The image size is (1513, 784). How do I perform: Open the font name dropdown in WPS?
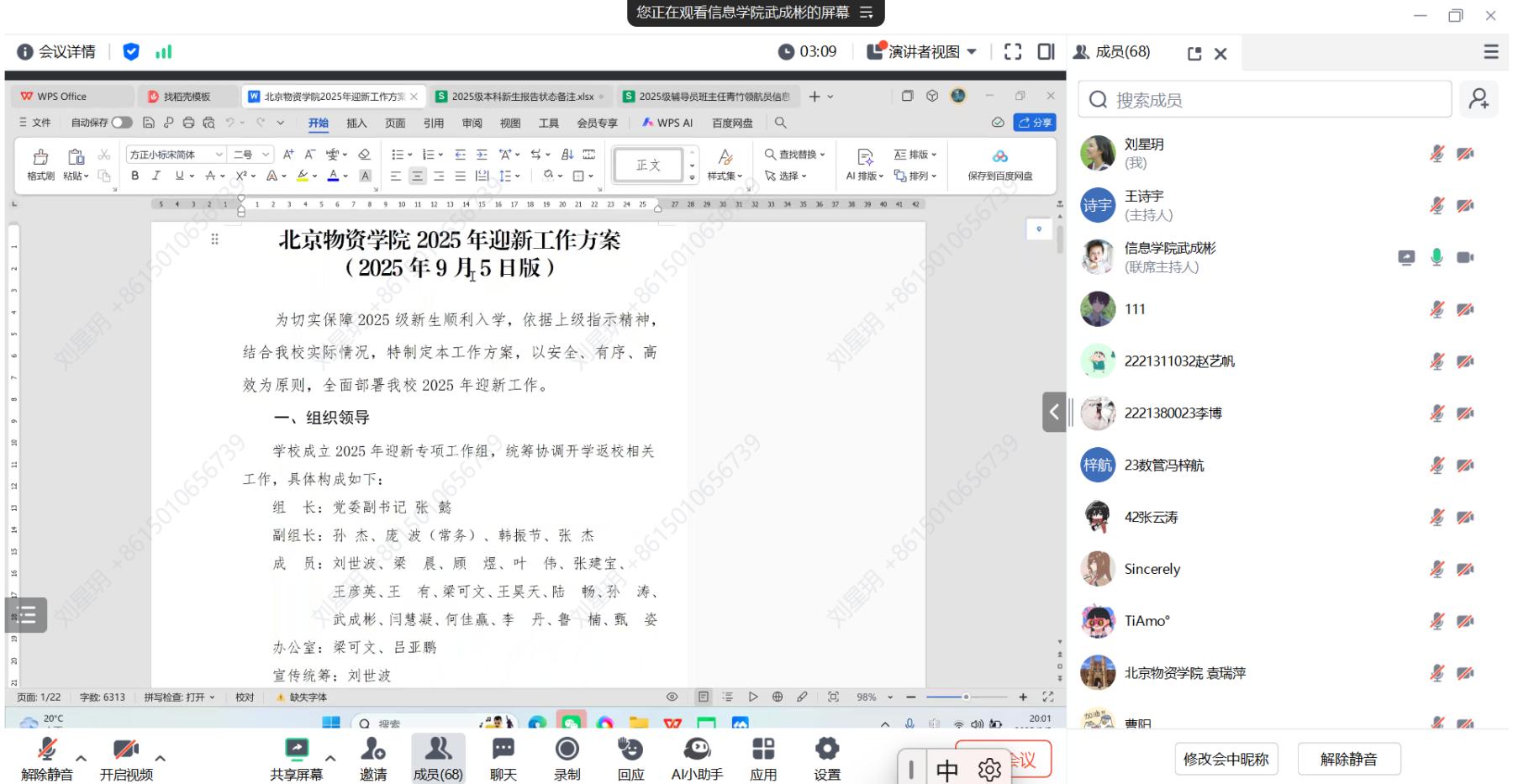pyautogui.click(x=219, y=155)
